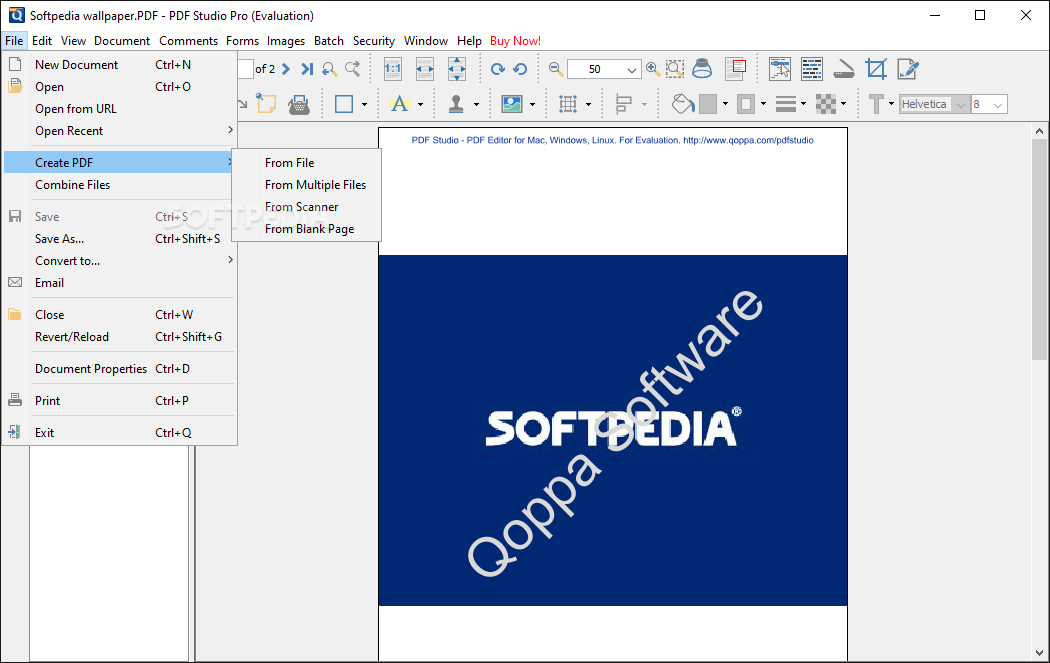Click the Buy Now! link
1050x663 pixels.
515,41
